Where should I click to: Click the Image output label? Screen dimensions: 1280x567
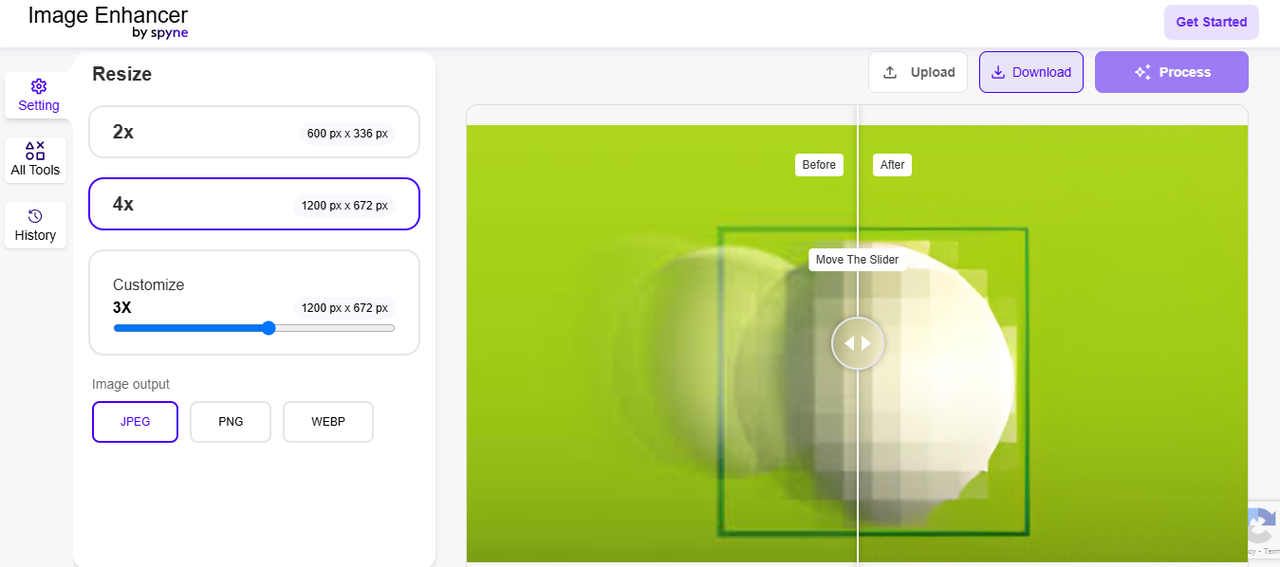(131, 384)
